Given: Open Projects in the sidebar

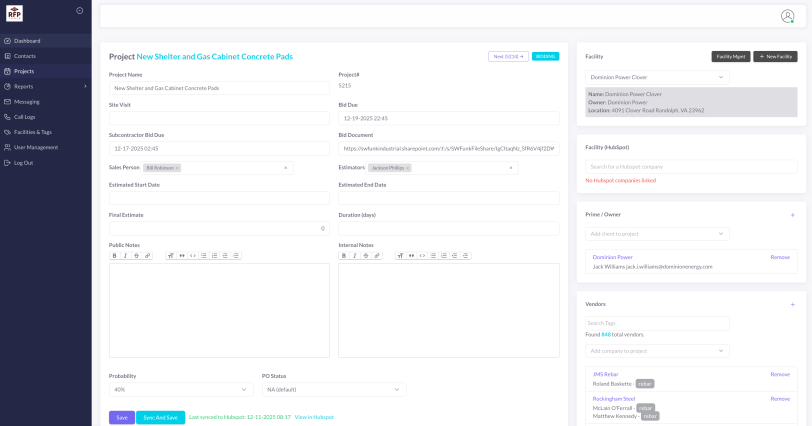Looking at the screenshot, I should pyautogui.click(x=46, y=71).
